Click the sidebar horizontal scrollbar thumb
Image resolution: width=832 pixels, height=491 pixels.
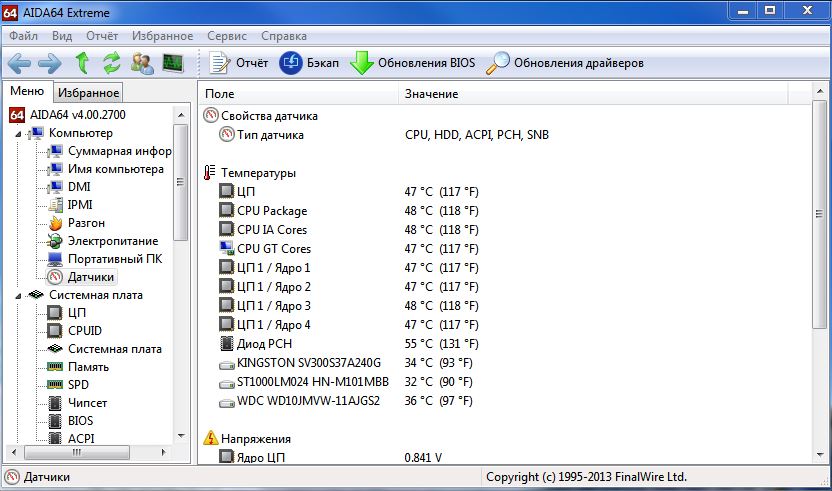[x=77, y=452]
